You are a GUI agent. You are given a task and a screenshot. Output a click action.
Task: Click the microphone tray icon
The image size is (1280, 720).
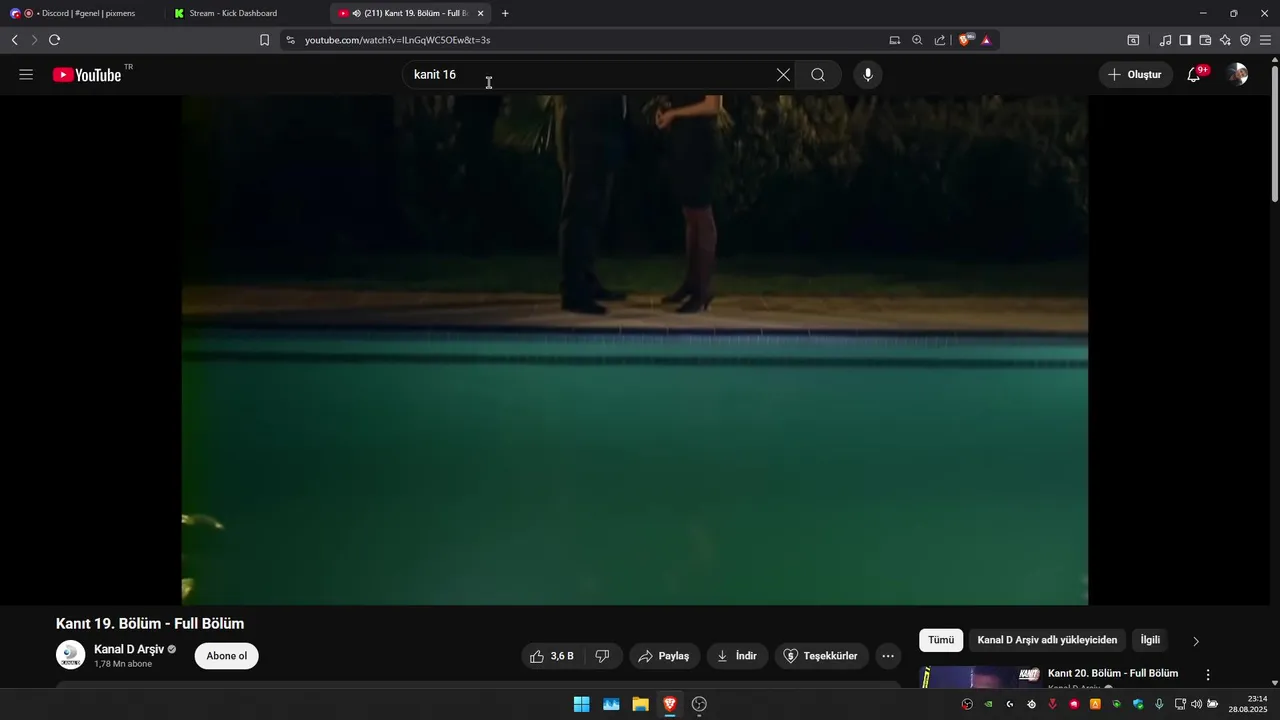(x=1159, y=704)
